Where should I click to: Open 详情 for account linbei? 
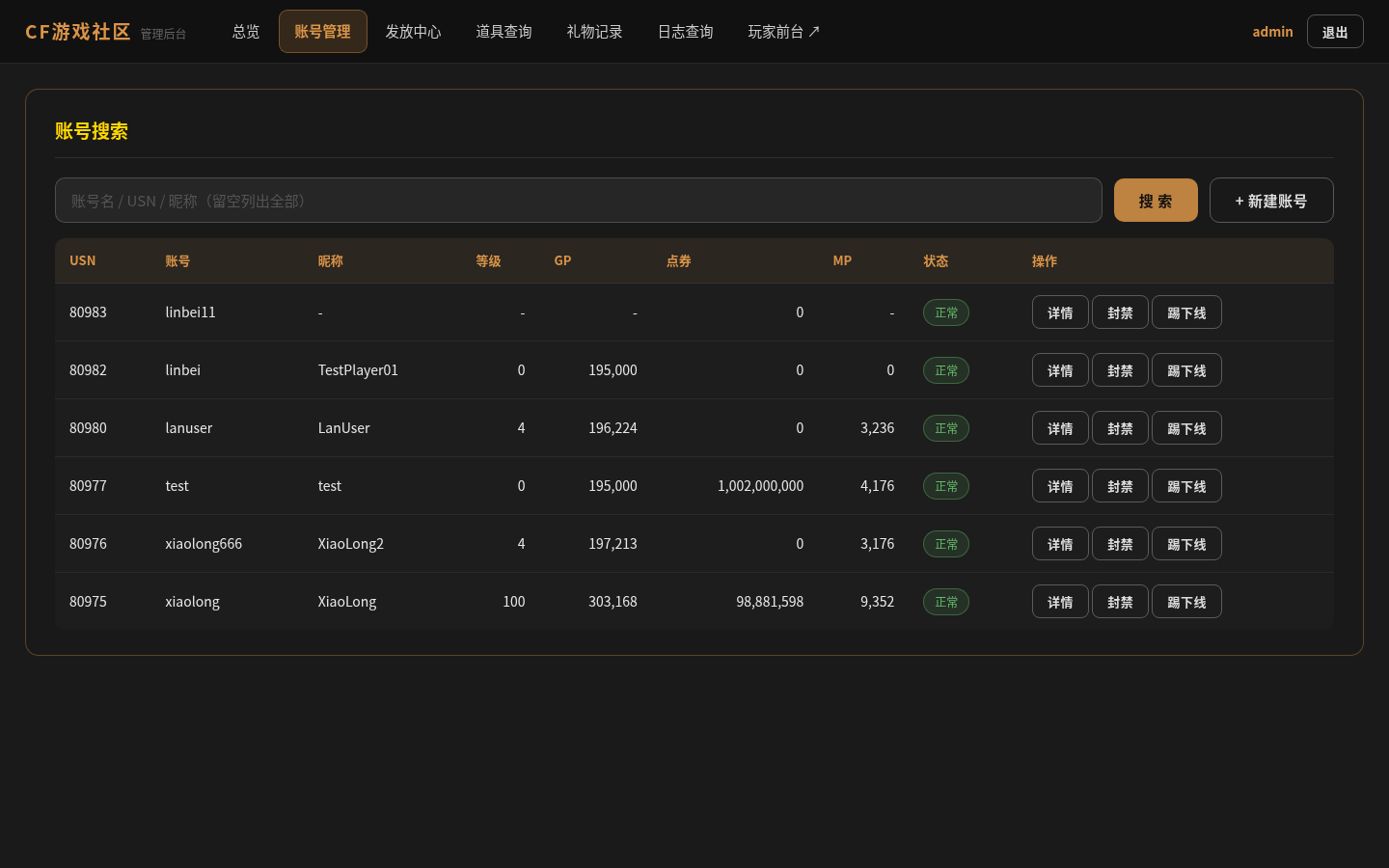pos(1060,370)
